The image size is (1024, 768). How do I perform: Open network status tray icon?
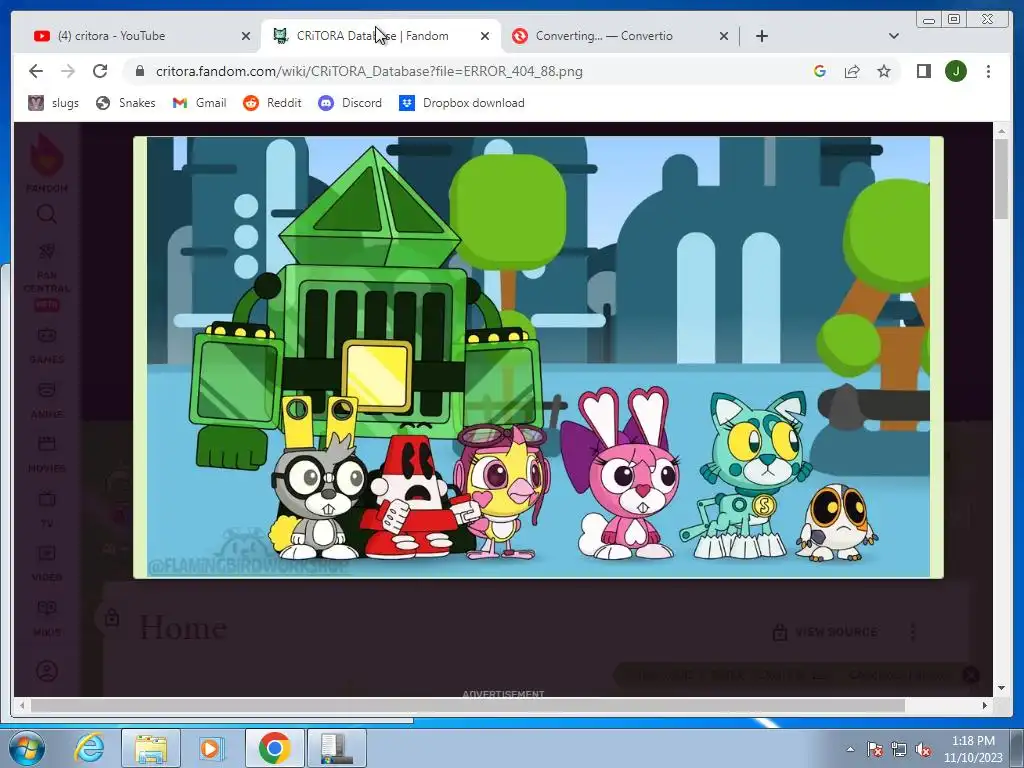click(899, 749)
